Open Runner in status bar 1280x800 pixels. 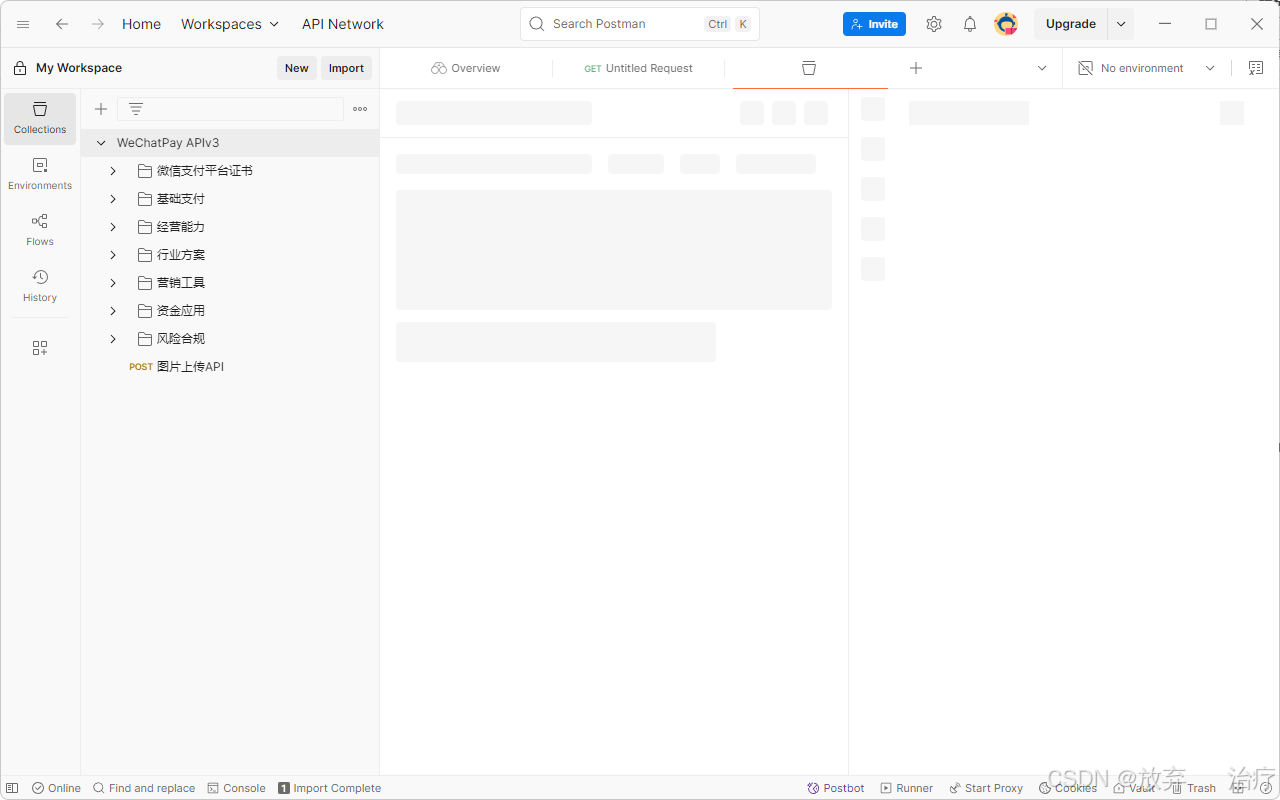(x=906, y=788)
